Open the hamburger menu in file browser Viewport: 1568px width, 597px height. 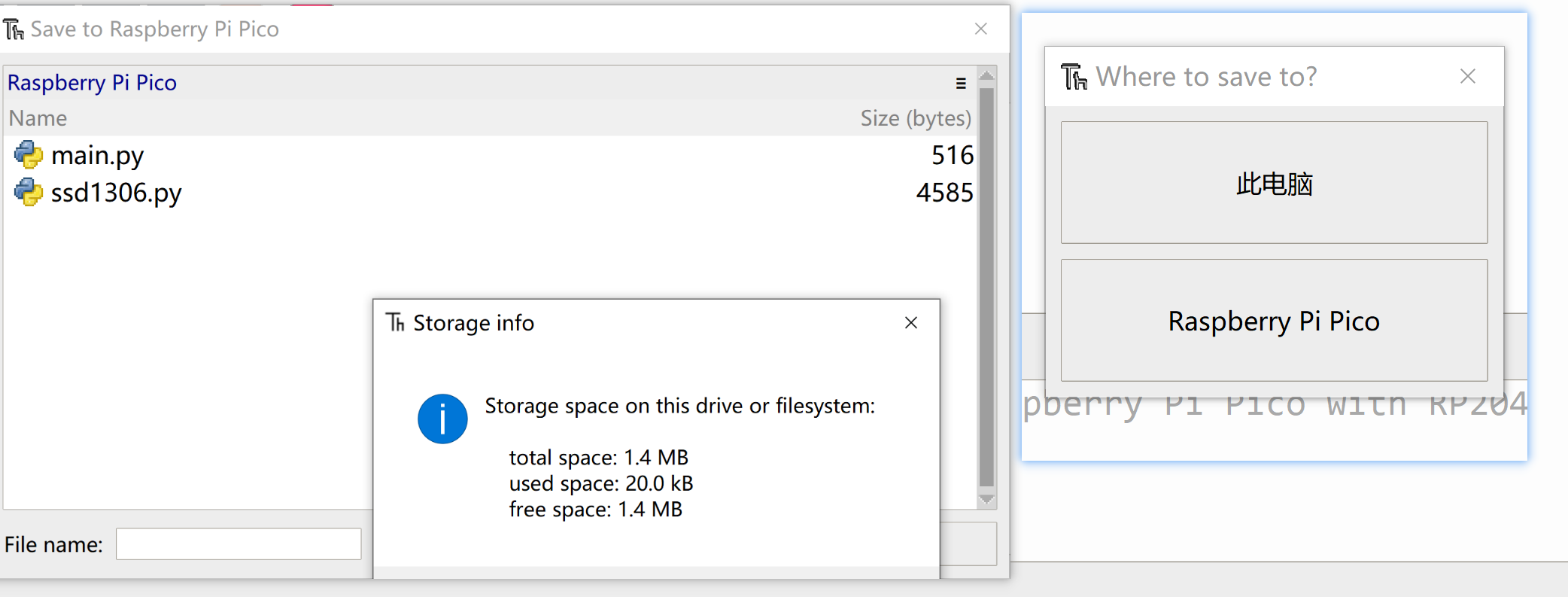pos(961,84)
